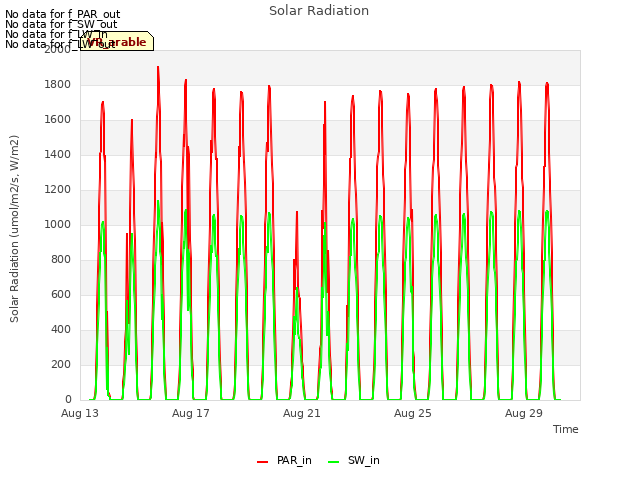Click the y-axis title Solar Radiation (umol/m2/s, W/m2)
The width and height of the screenshot is (640, 480).
[x=14, y=229]
